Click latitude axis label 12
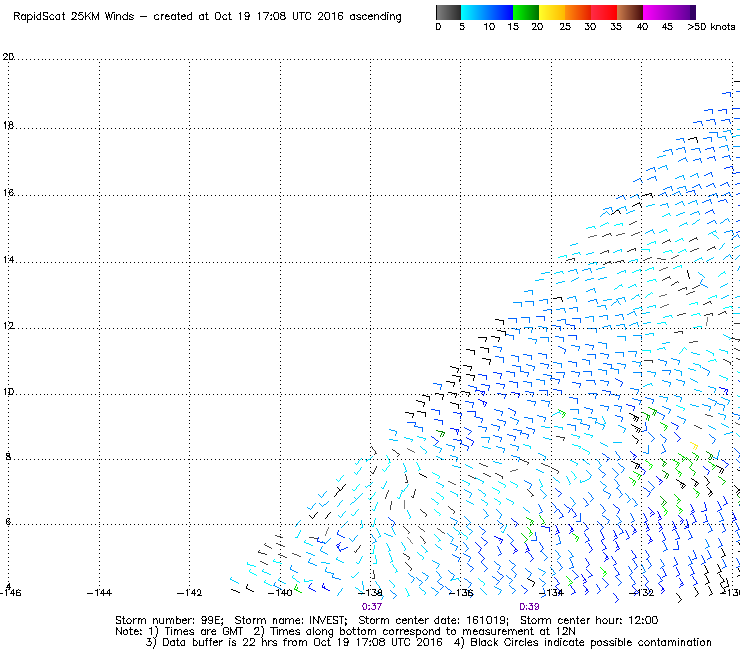Viewport: 740px width, 650px height. pyautogui.click(x=8, y=326)
